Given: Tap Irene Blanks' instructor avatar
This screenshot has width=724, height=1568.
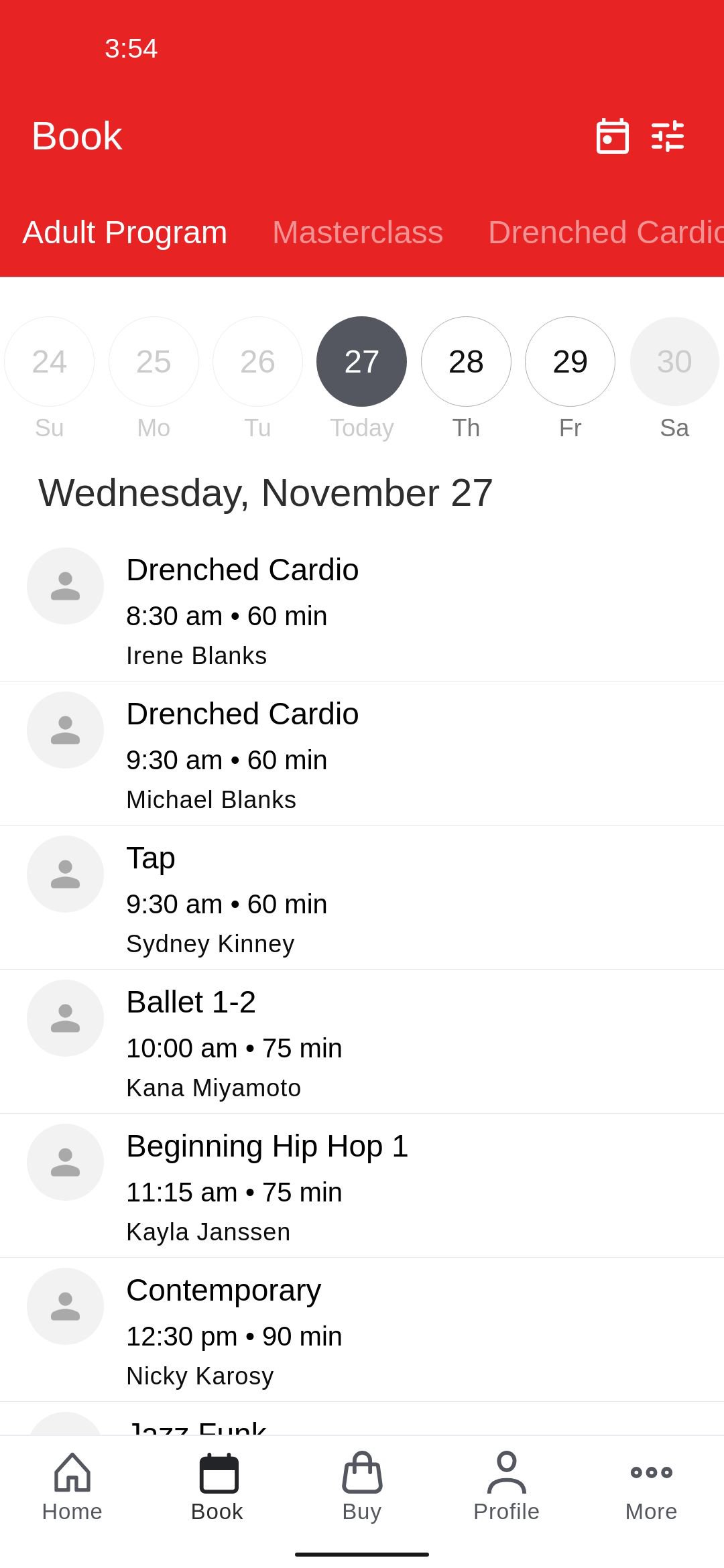Looking at the screenshot, I should (65, 586).
